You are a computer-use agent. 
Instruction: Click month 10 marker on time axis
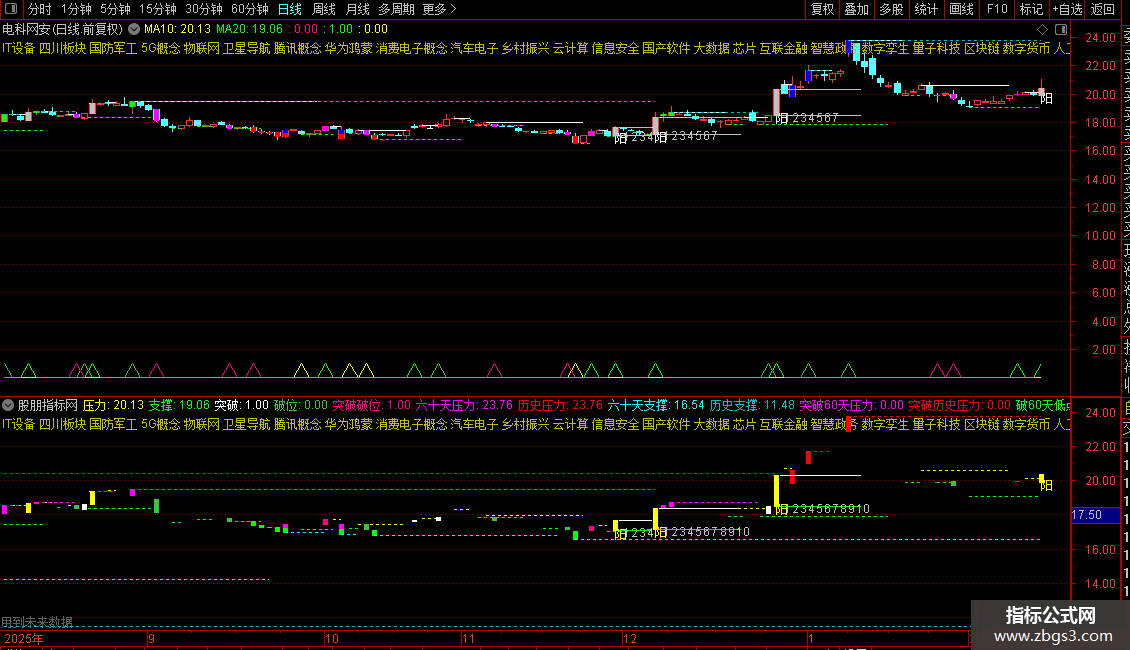(x=332, y=638)
